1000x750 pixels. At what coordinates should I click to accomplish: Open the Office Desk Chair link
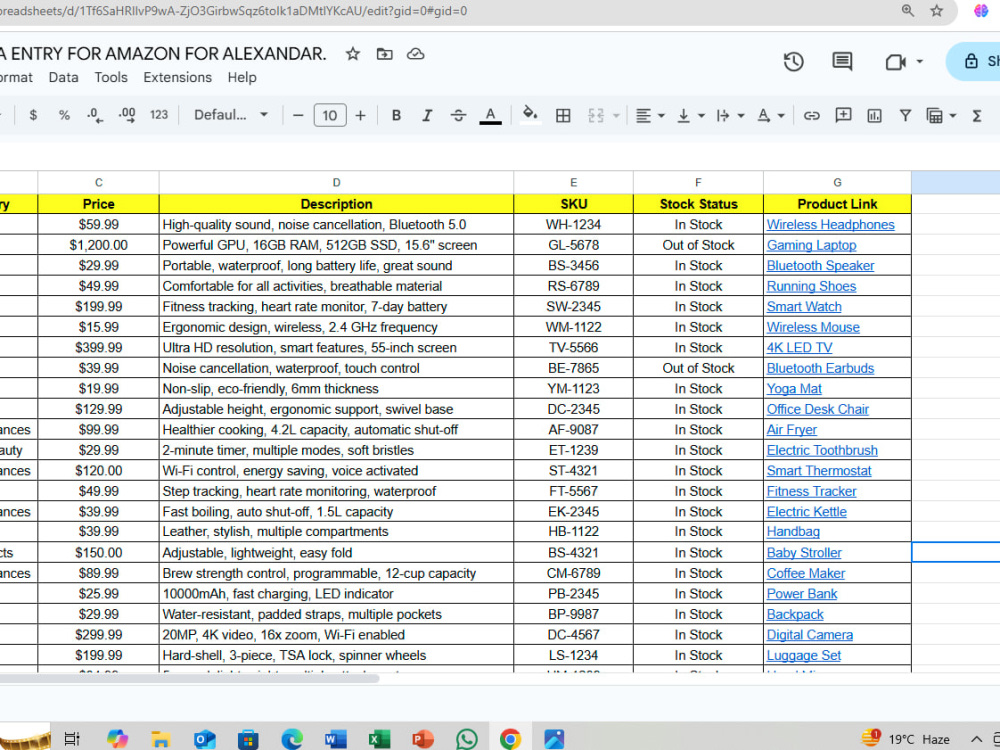(818, 409)
